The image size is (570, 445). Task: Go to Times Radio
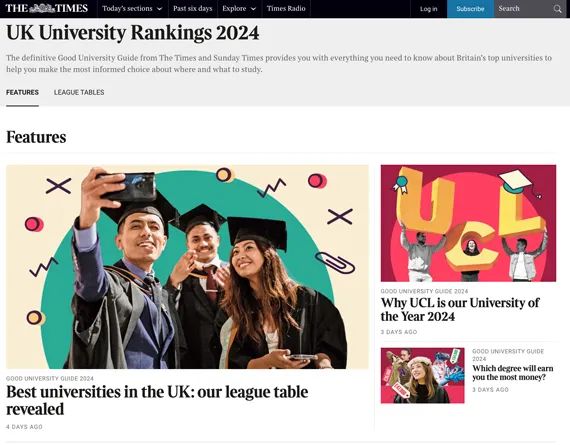tap(286, 8)
